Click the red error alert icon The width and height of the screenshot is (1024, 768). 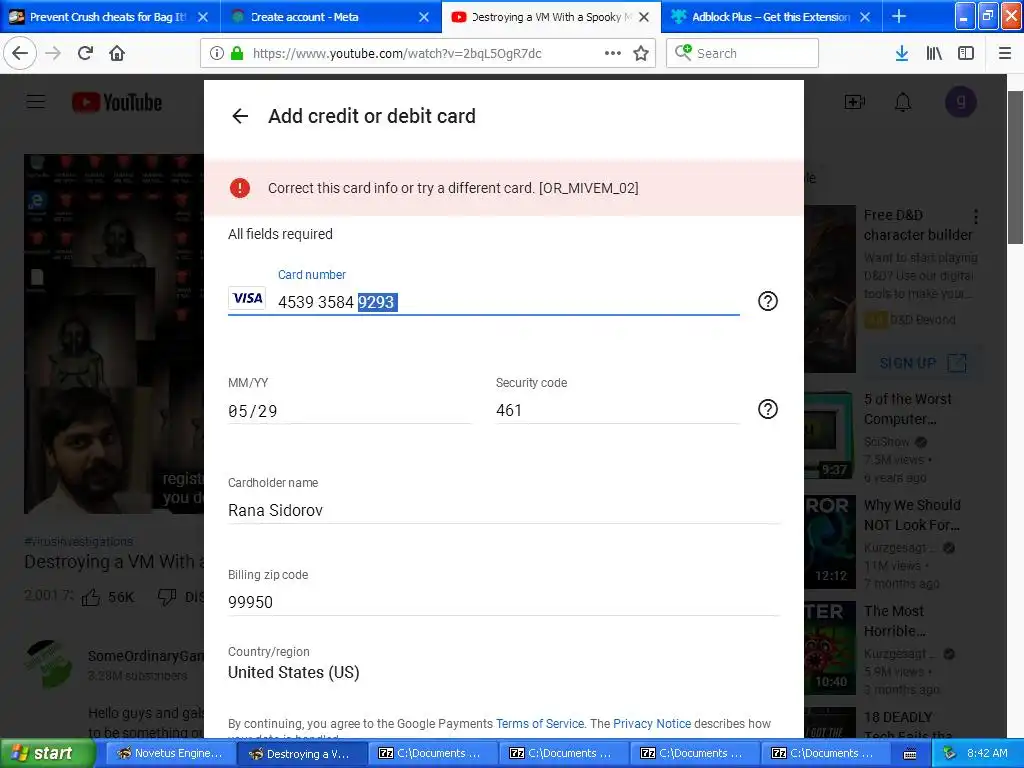[x=240, y=188]
